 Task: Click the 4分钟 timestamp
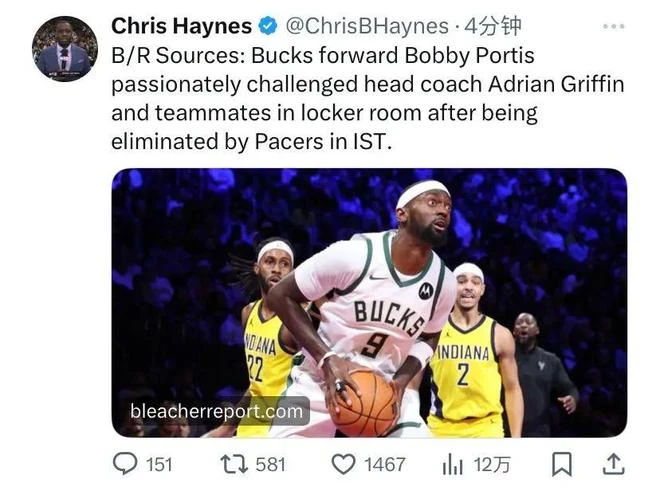tap(492, 26)
